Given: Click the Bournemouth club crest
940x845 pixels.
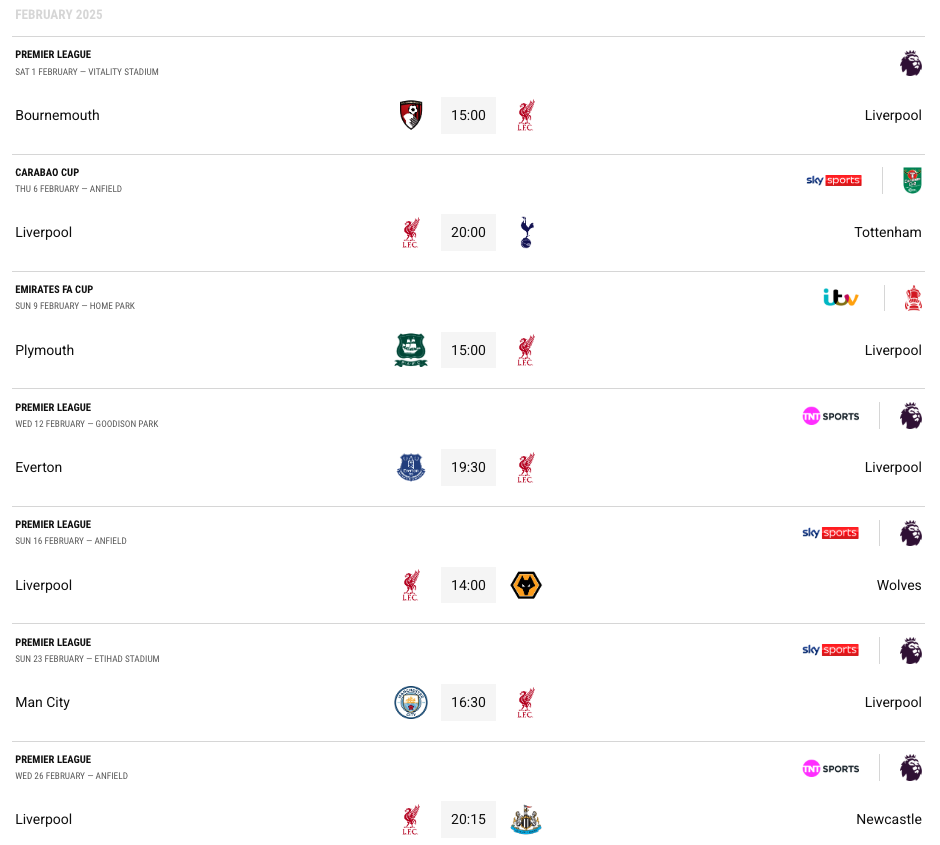Looking at the screenshot, I should (x=411, y=115).
